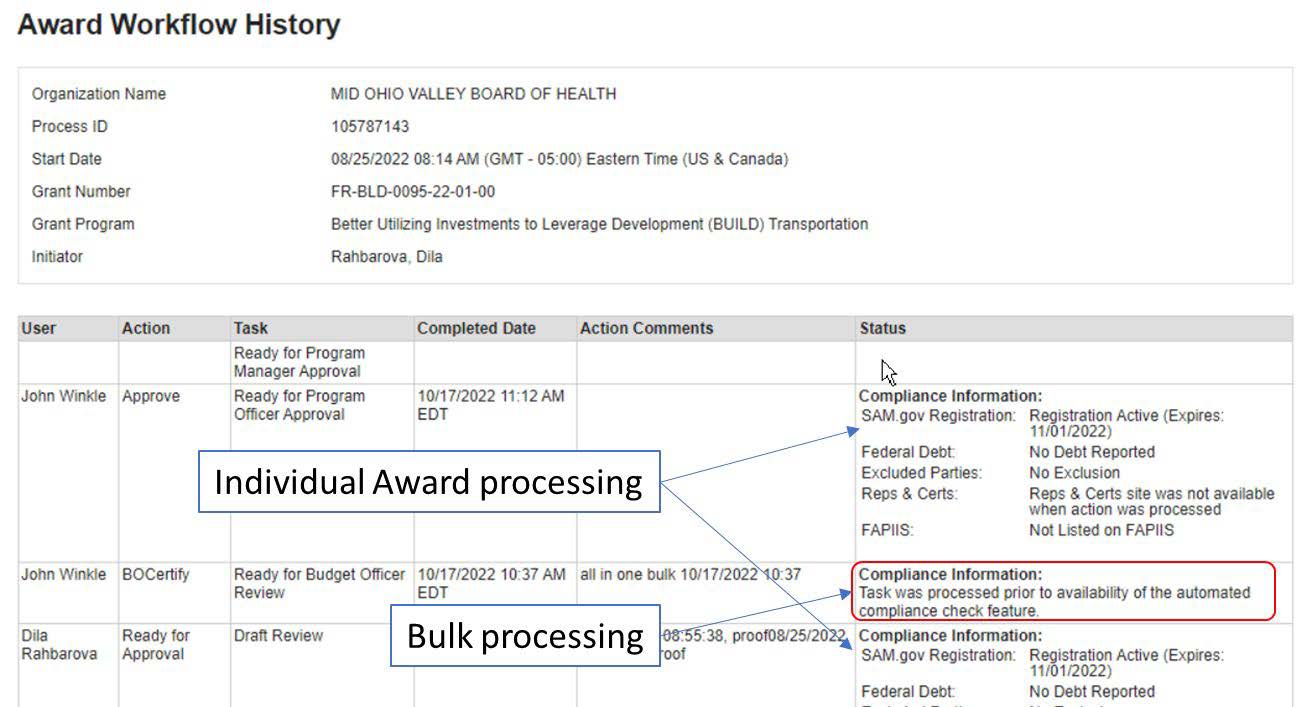
Task: Click the BOCertify action cell
Action: [156, 575]
